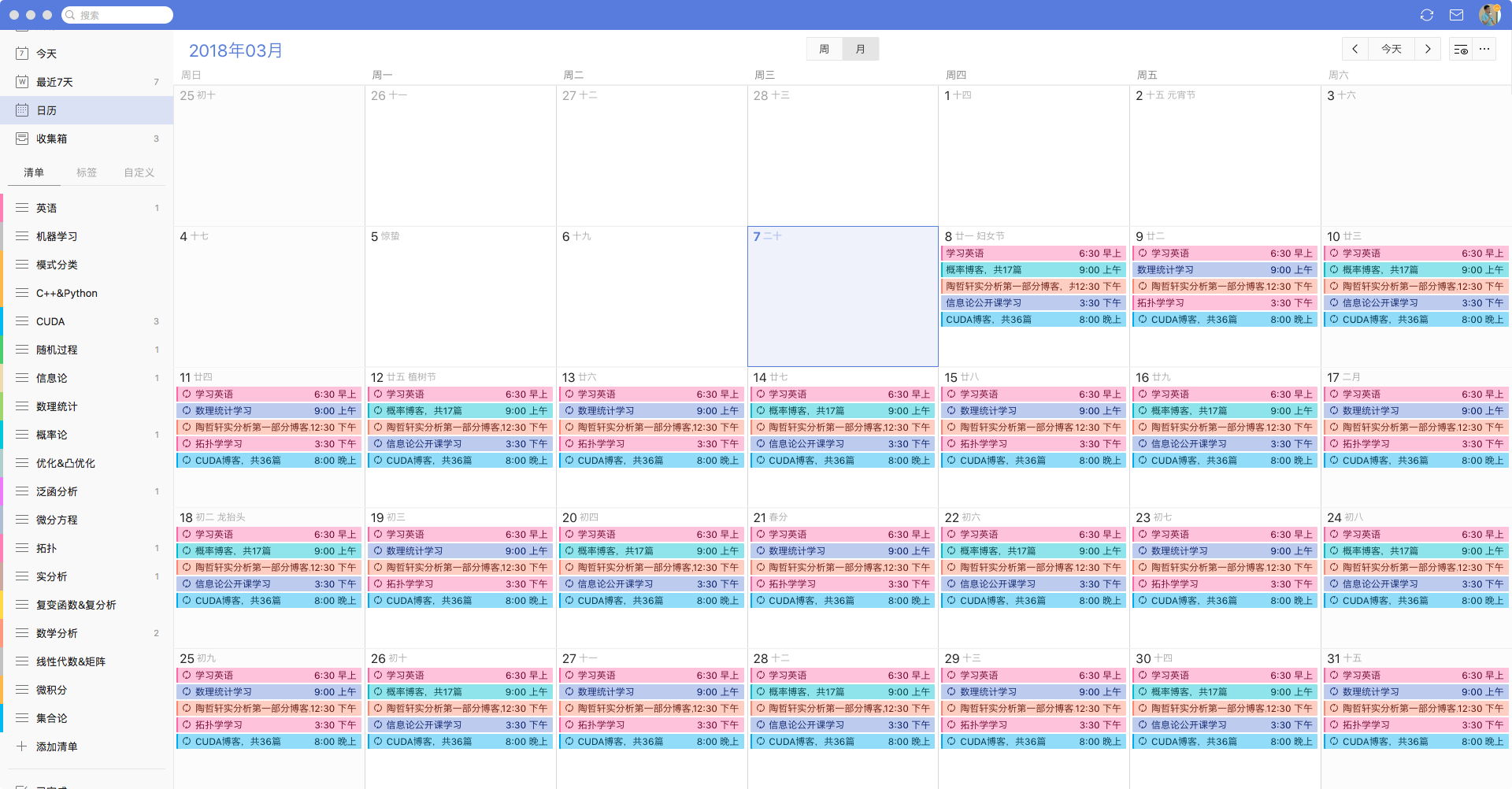Open the 最近7天 smart list
1512x789 pixels.
tap(54, 82)
